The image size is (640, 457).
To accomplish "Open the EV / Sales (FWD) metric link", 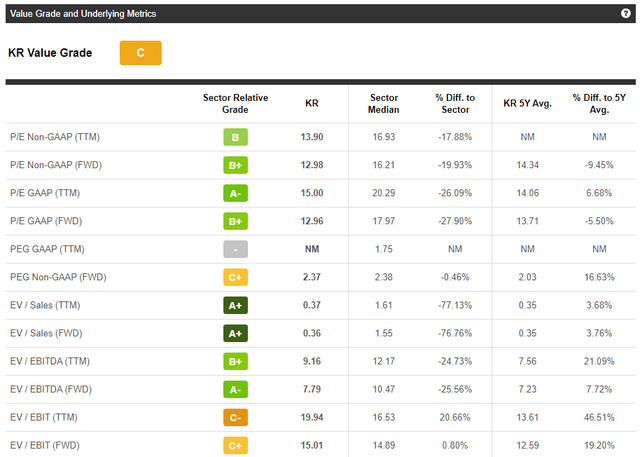I will click(x=44, y=333).
